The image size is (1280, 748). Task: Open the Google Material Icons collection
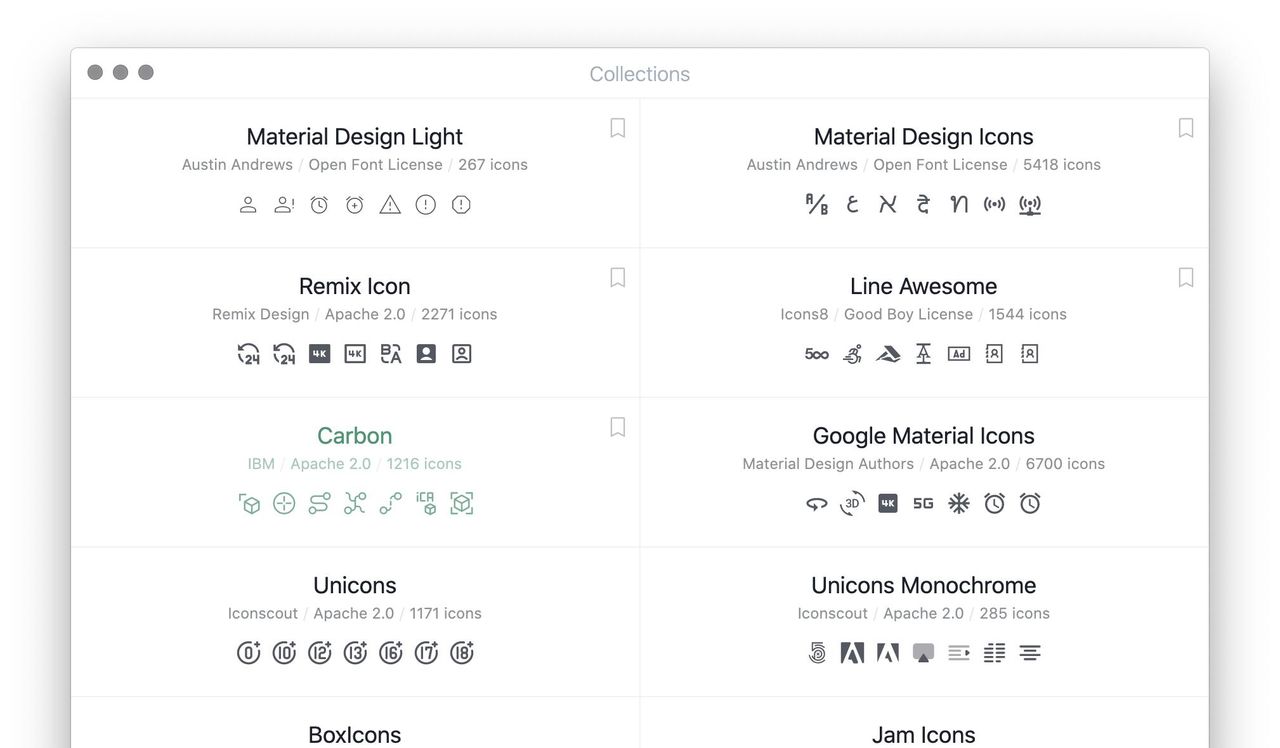[x=923, y=436]
